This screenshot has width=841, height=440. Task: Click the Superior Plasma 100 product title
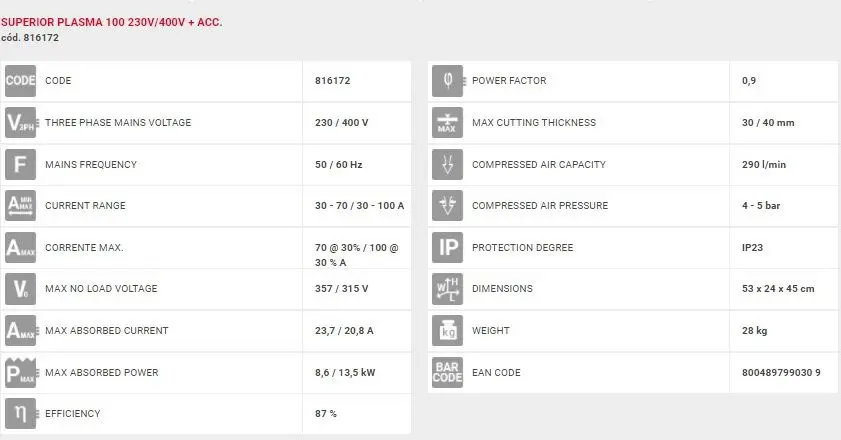coord(111,20)
